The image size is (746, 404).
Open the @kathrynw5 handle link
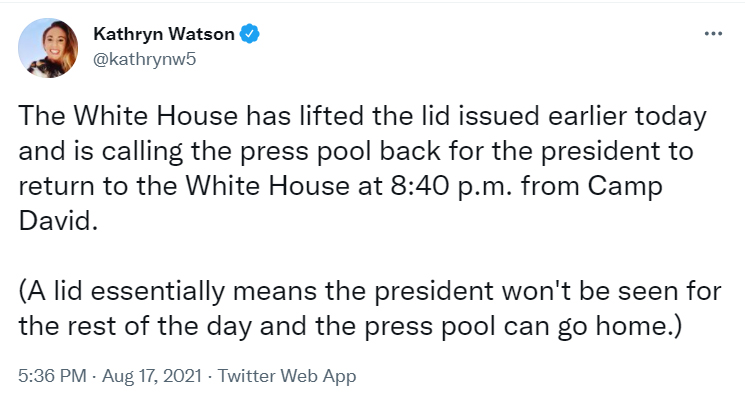point(145,59)
